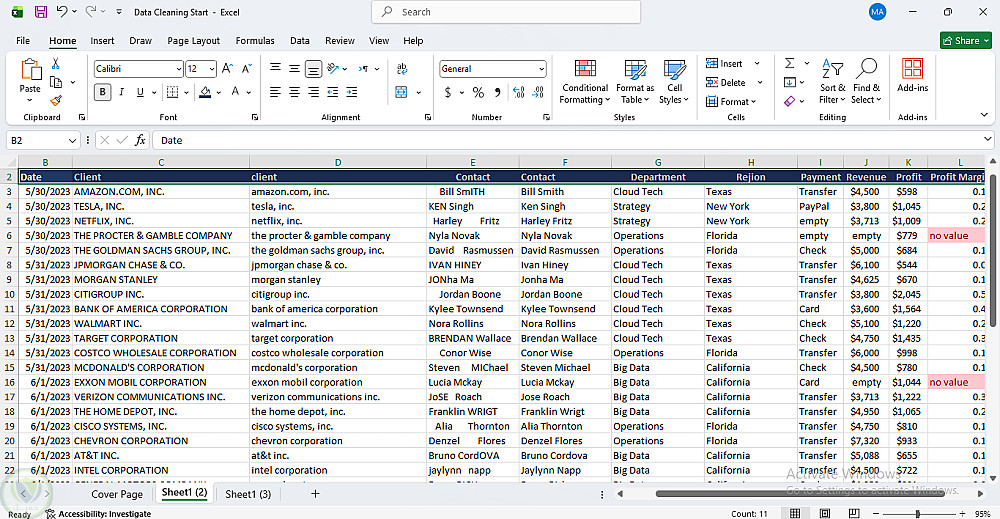The image size is (1000, 519).
Task: Expand the Name Box dropdown arrow
Action: [x=72, y=140]
